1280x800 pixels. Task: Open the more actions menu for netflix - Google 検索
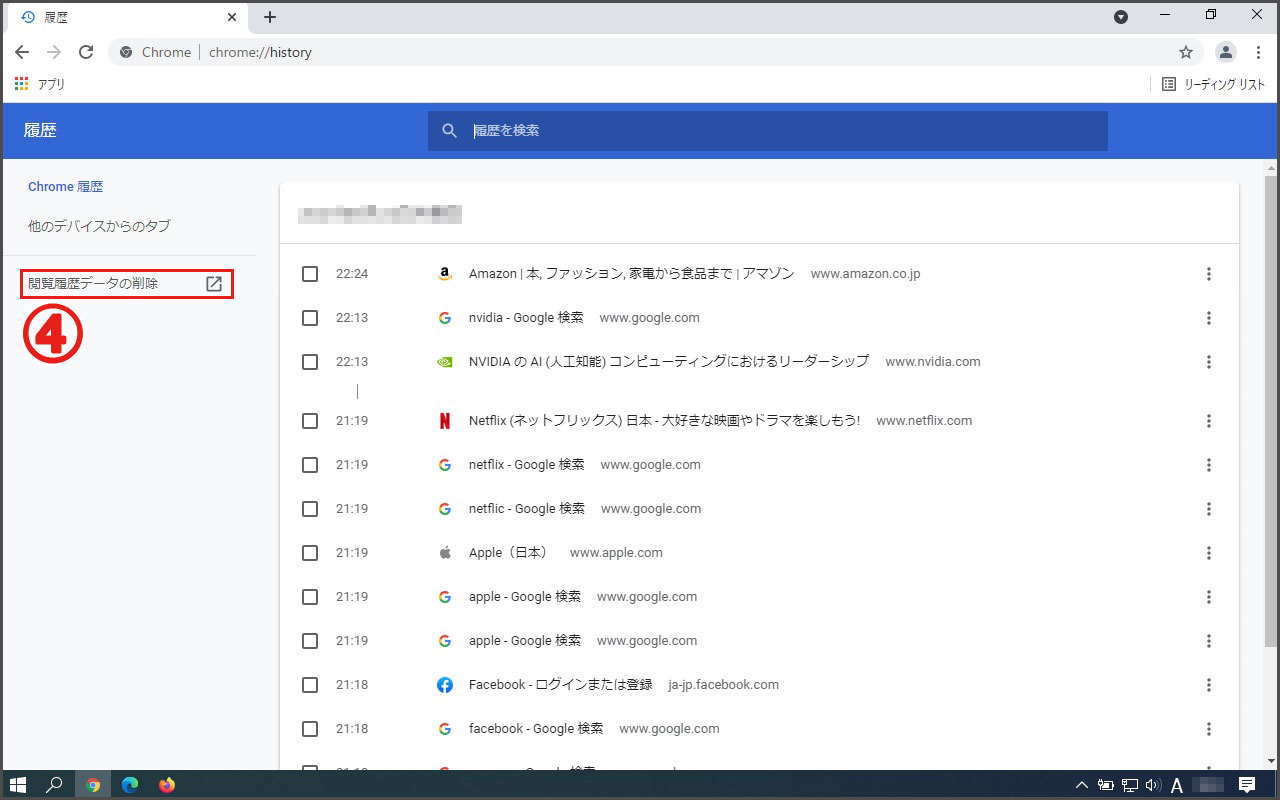coord(1209,465)
